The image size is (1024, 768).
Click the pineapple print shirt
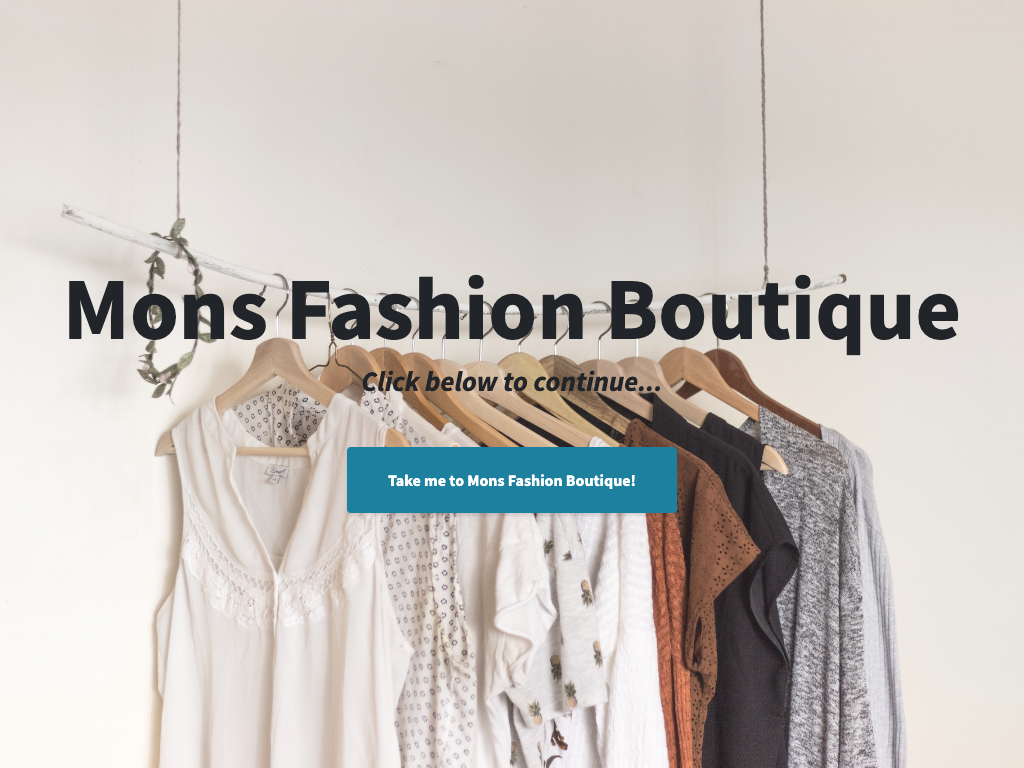click(562, 627)
